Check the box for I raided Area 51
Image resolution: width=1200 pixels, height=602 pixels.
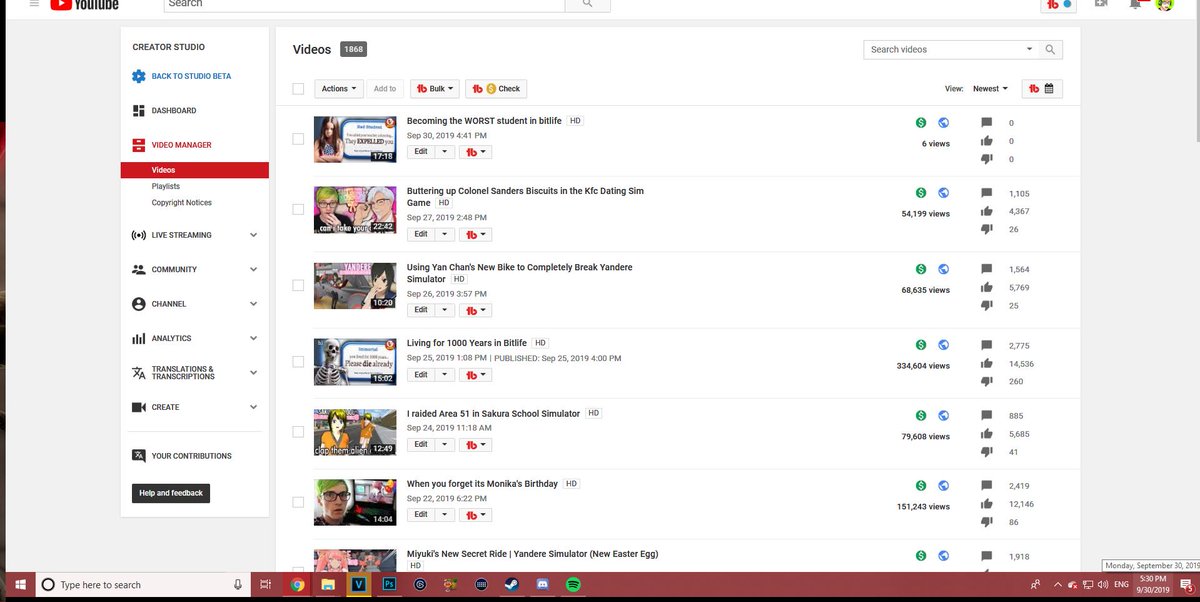298,432
